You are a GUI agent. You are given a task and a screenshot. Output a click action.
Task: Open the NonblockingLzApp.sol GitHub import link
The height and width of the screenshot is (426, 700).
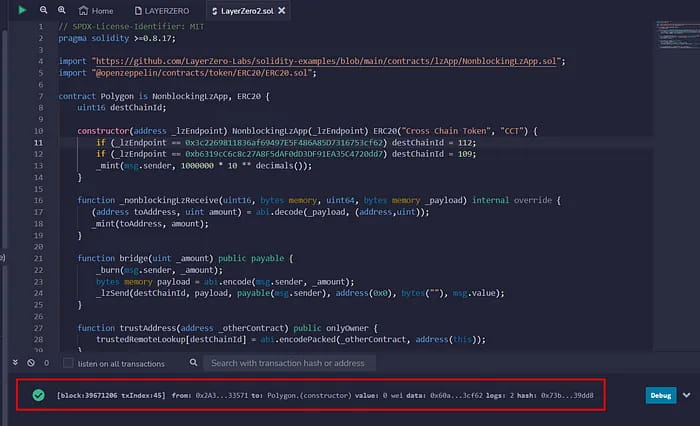pyautogui.click(x=326, y=61)
